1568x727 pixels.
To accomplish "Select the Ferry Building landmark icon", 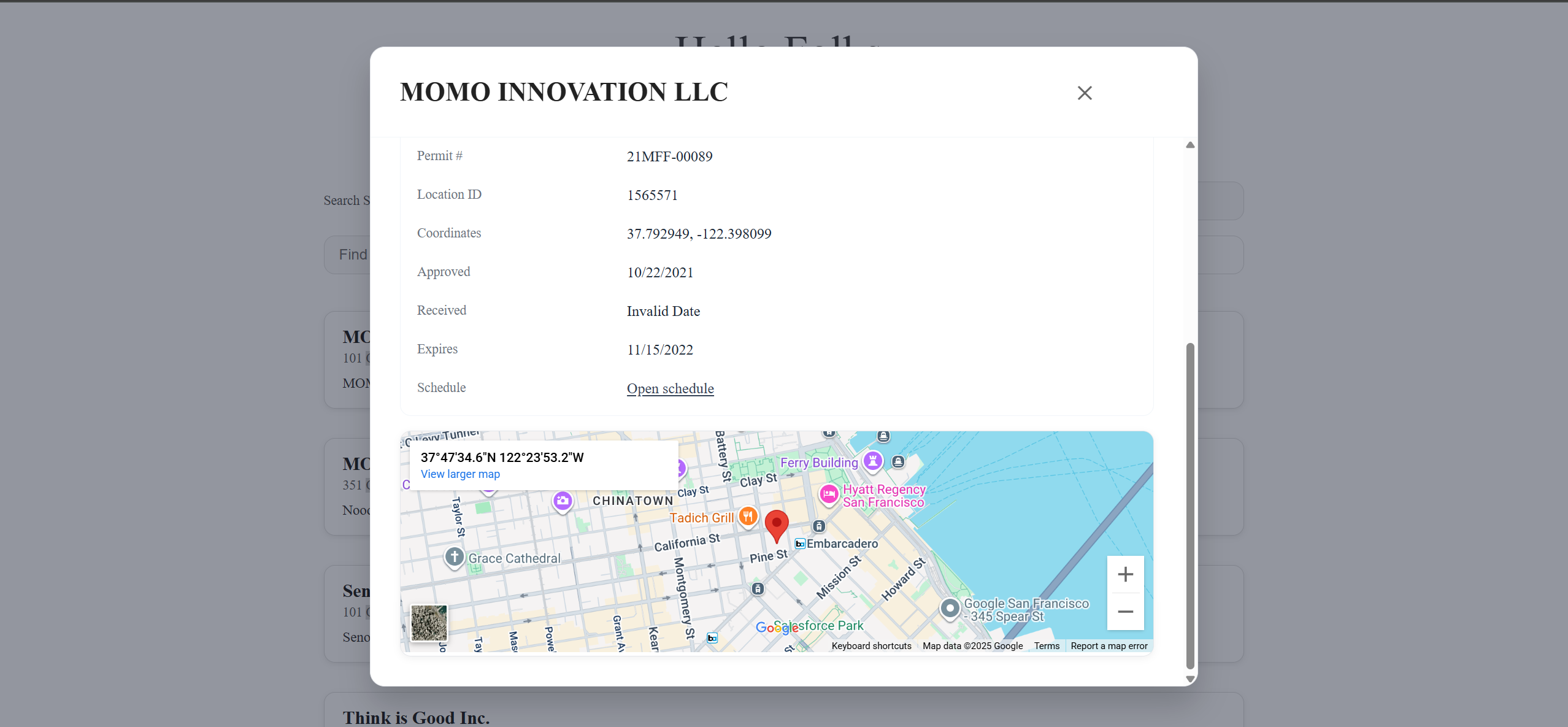I will 874,461.
